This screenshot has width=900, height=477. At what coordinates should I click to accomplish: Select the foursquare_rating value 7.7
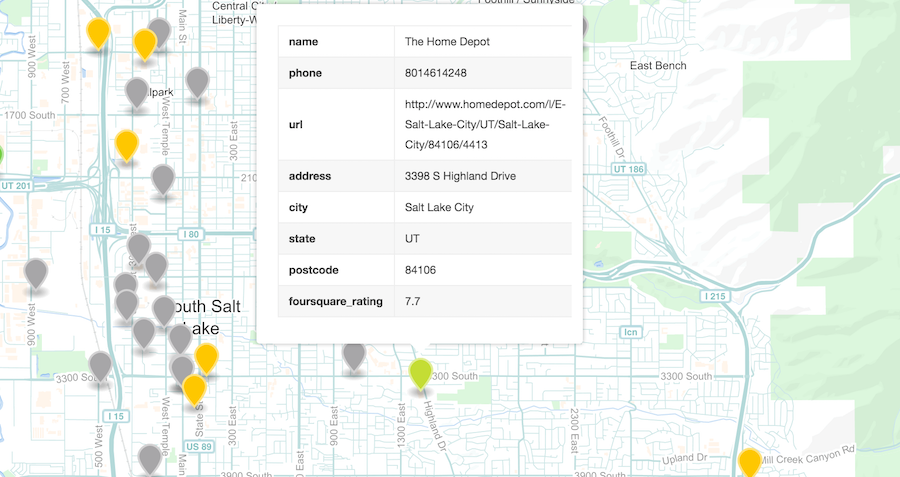(x=413, y=301)
